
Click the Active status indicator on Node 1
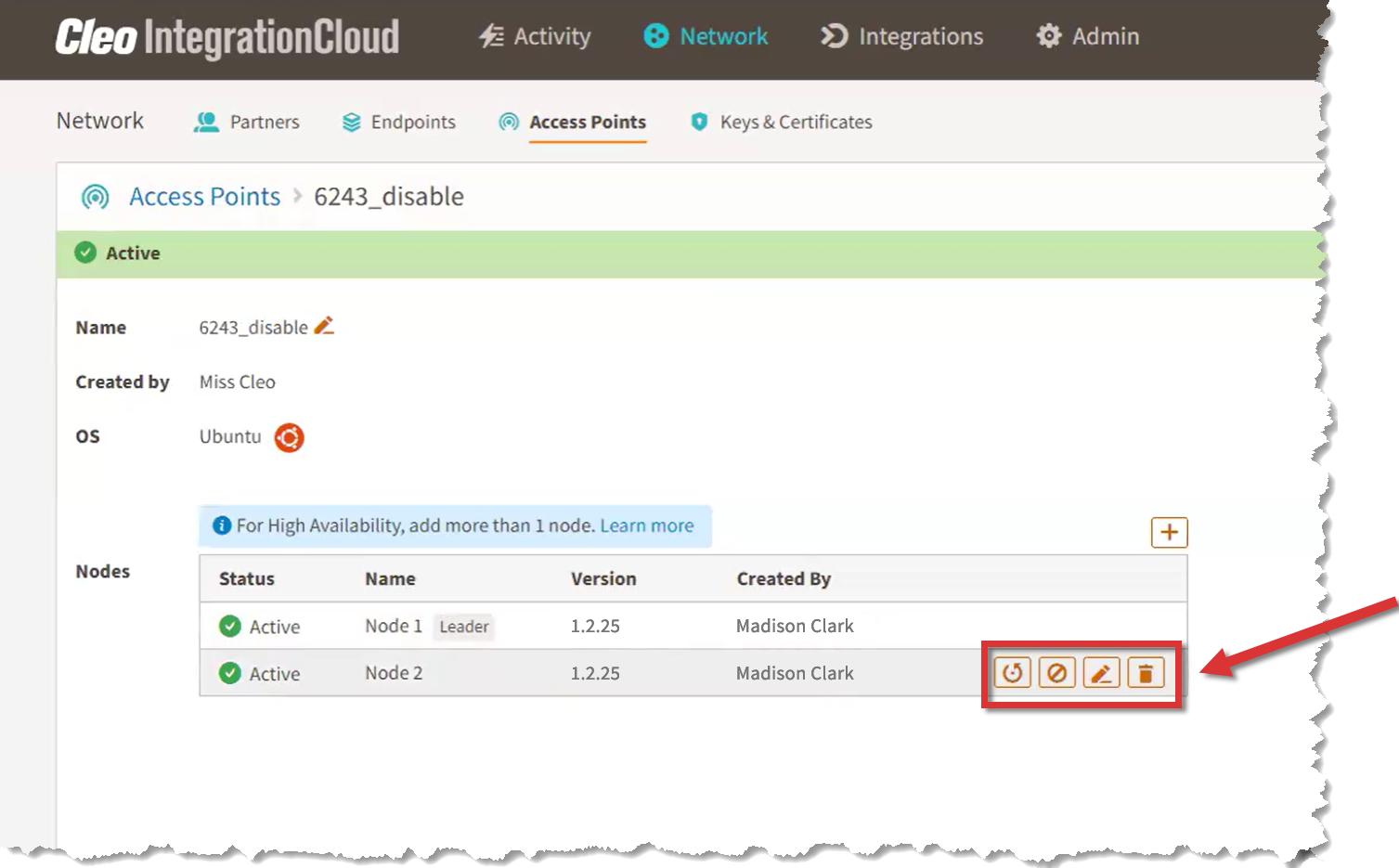[x=229, y=627]
